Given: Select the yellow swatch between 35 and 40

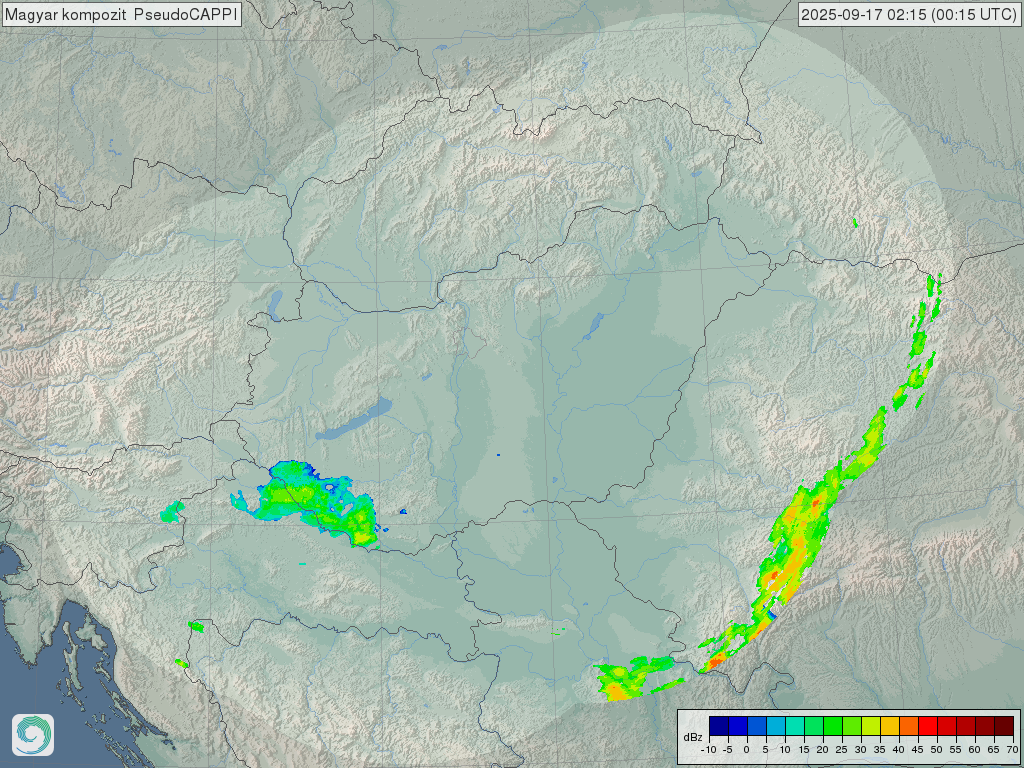Looking at the screenshot, I should (890, 726).
